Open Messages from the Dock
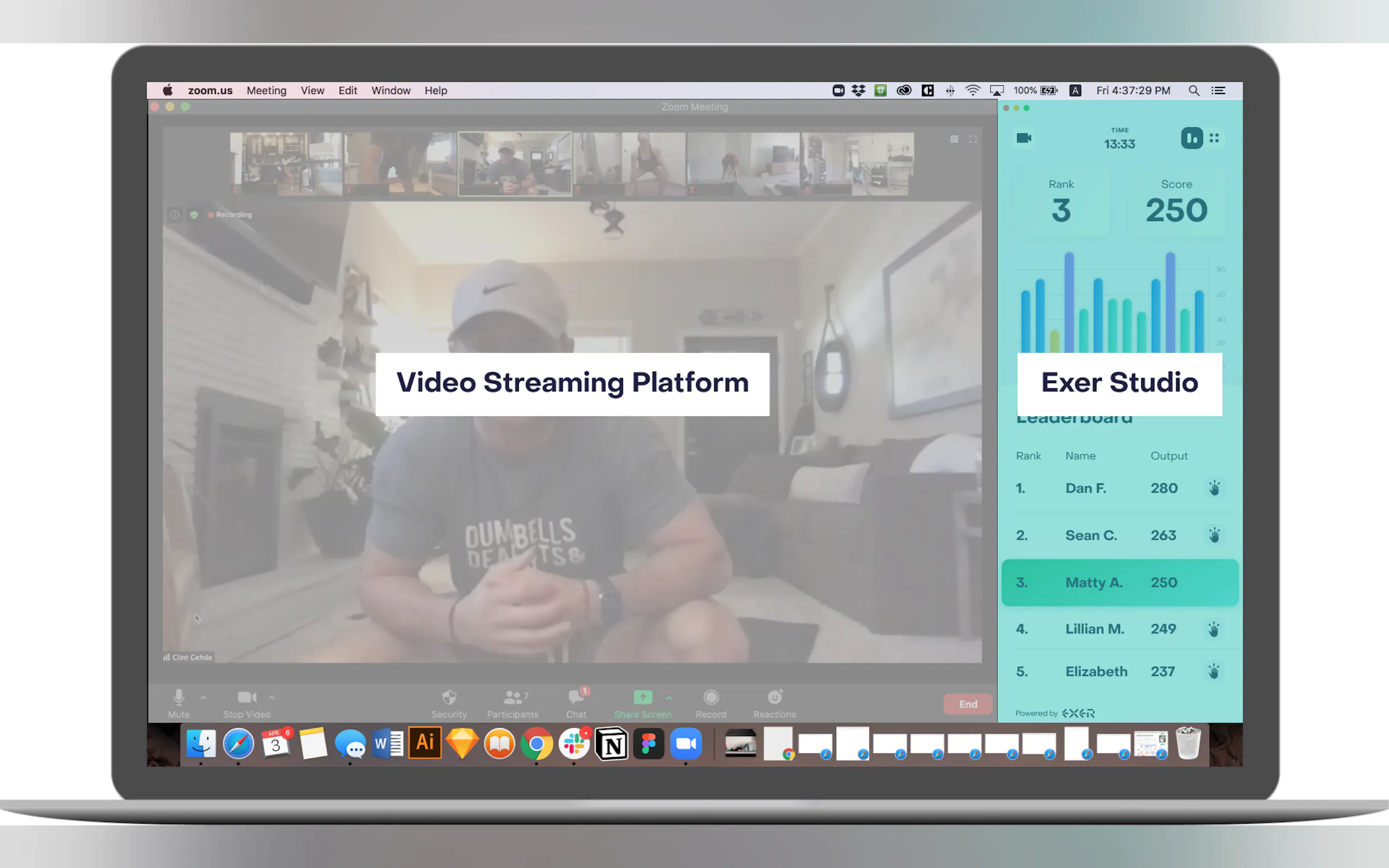The image size is (1389, 868). click(x=351, y=744)
